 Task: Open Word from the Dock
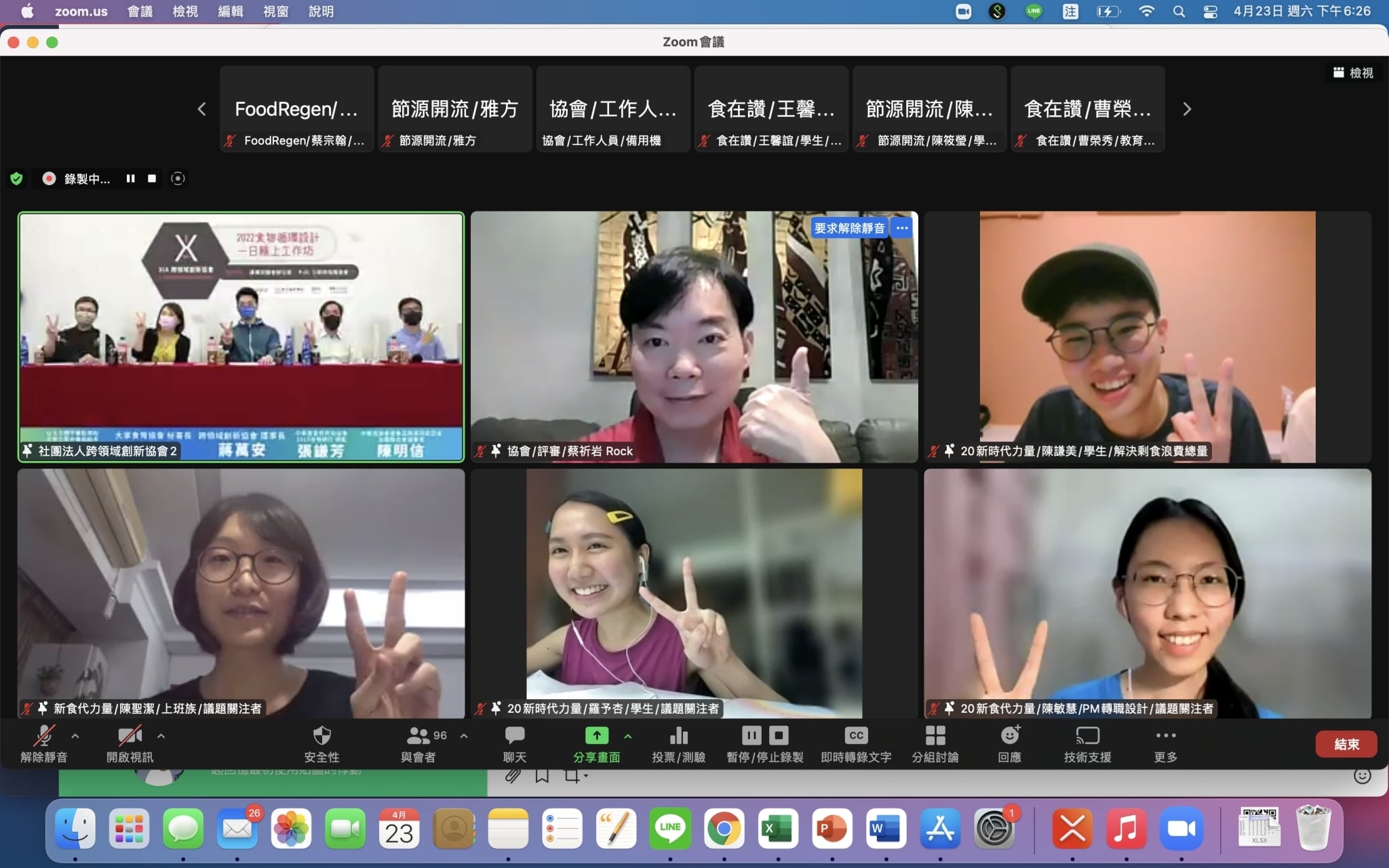[886, 829]
